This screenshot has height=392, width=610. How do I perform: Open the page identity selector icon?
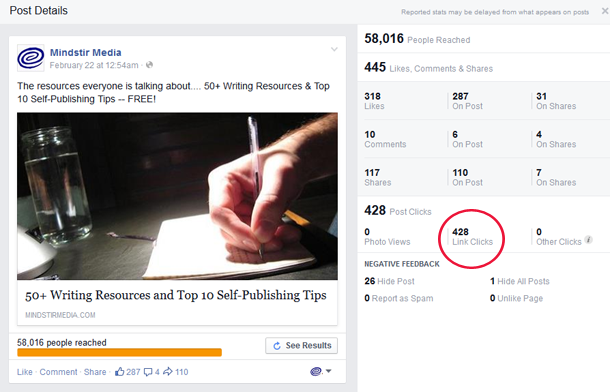point(321,371)
